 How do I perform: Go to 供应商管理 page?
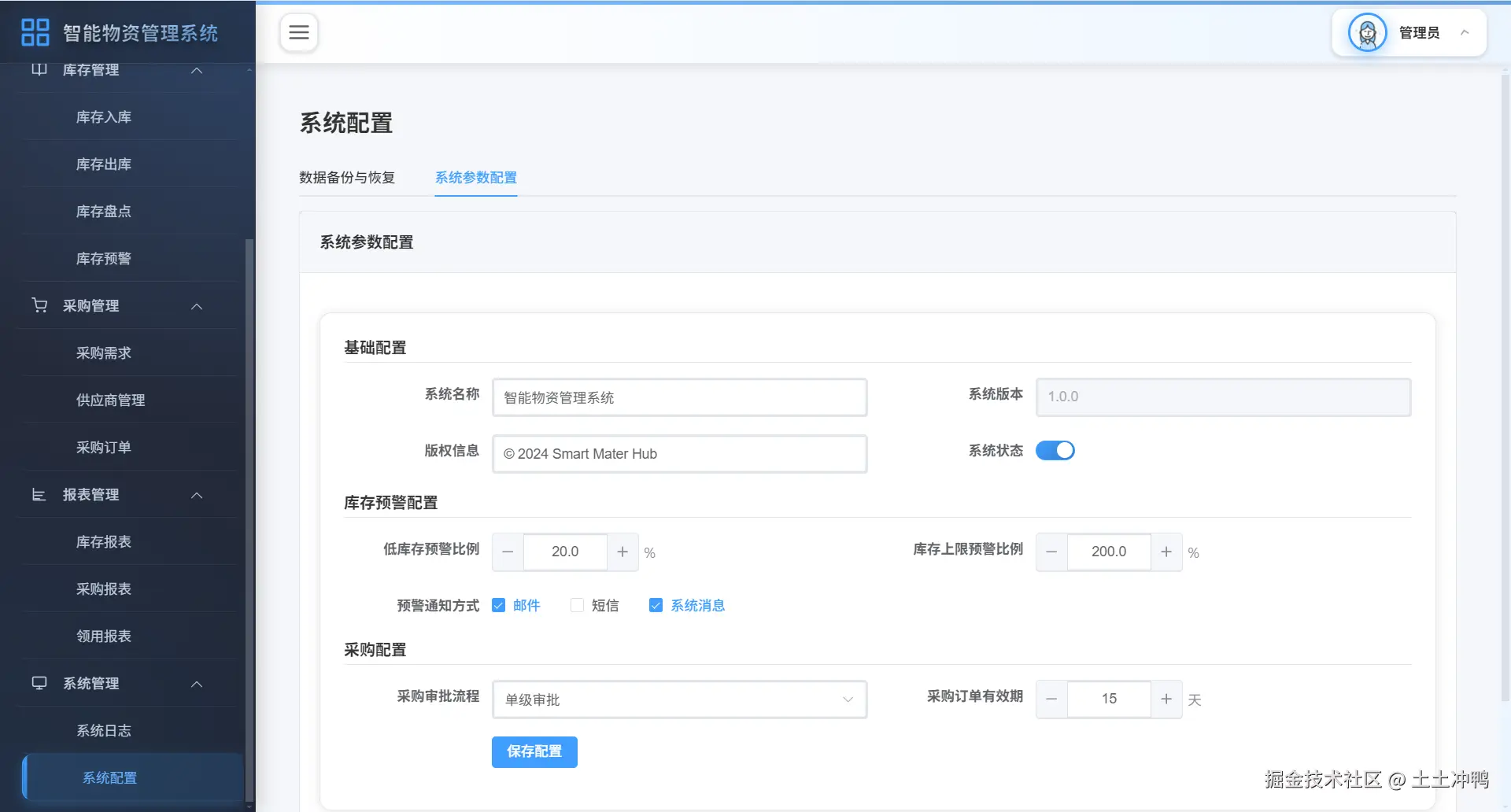pyautogui.click(x=110, y=400)
